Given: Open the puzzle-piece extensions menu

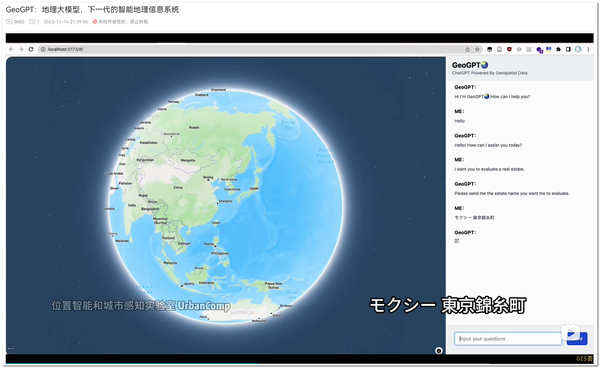Looking at the screenshot, I should (x=558, y=49).
